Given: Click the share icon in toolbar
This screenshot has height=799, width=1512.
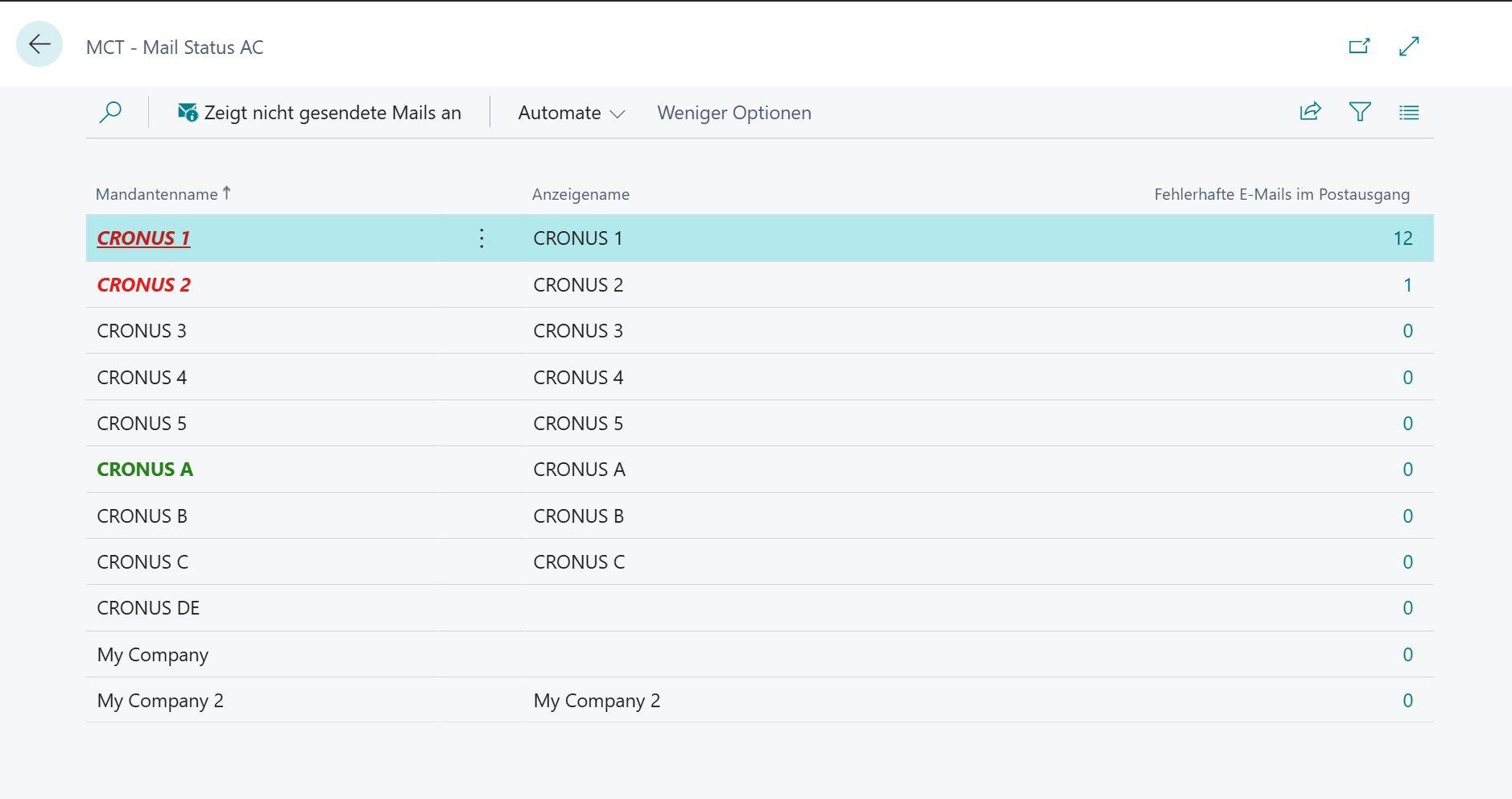Looking at the screenshot, I should [x=1311, y=112].
